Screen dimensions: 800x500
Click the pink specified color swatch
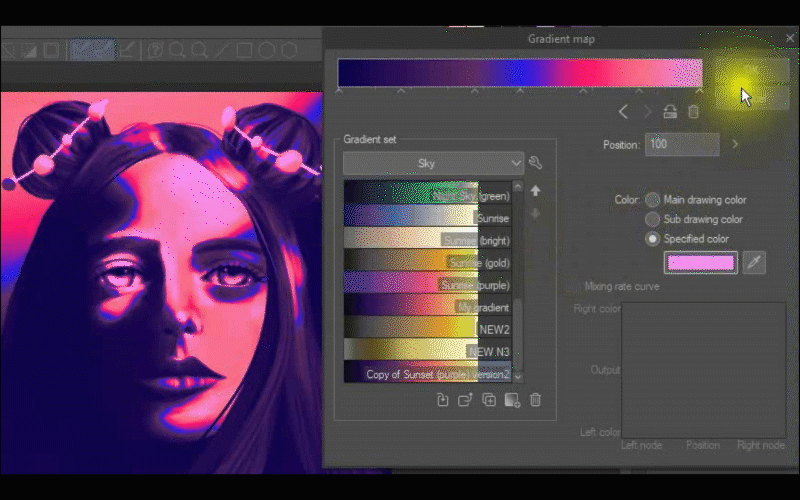point(699,263)
